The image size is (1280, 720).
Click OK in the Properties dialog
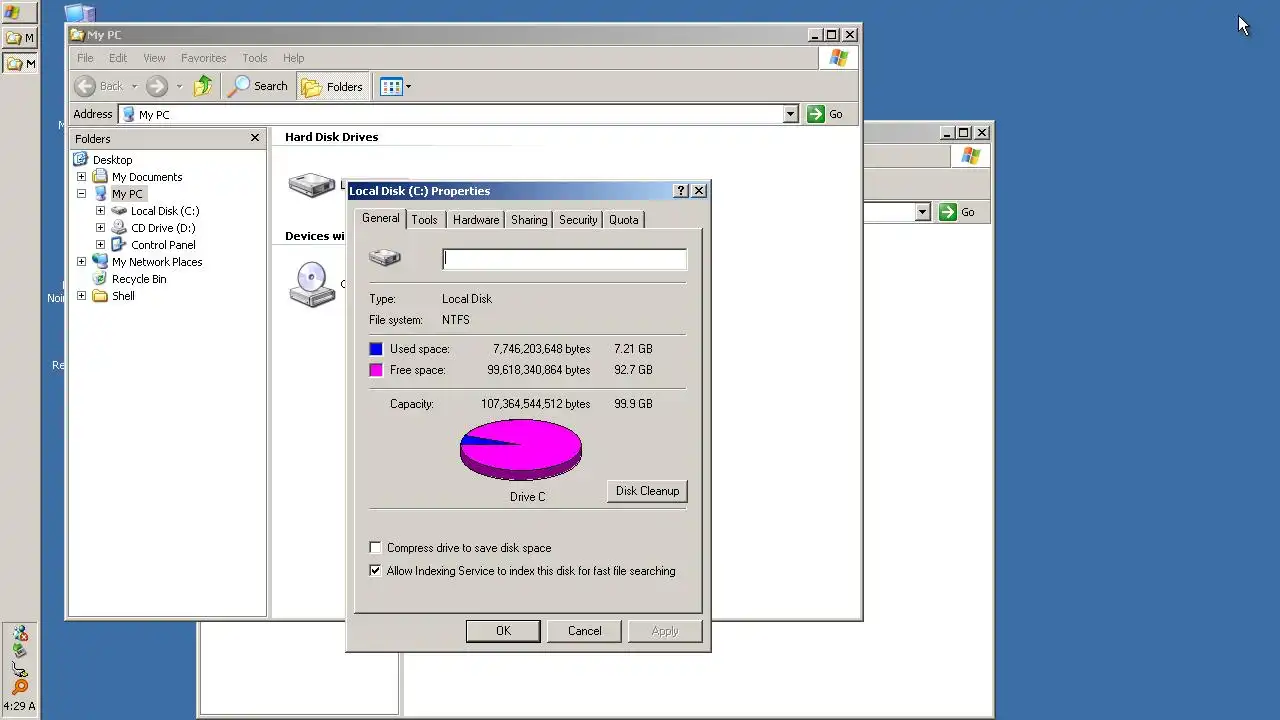pyautogui.click(x=503, y=631)
